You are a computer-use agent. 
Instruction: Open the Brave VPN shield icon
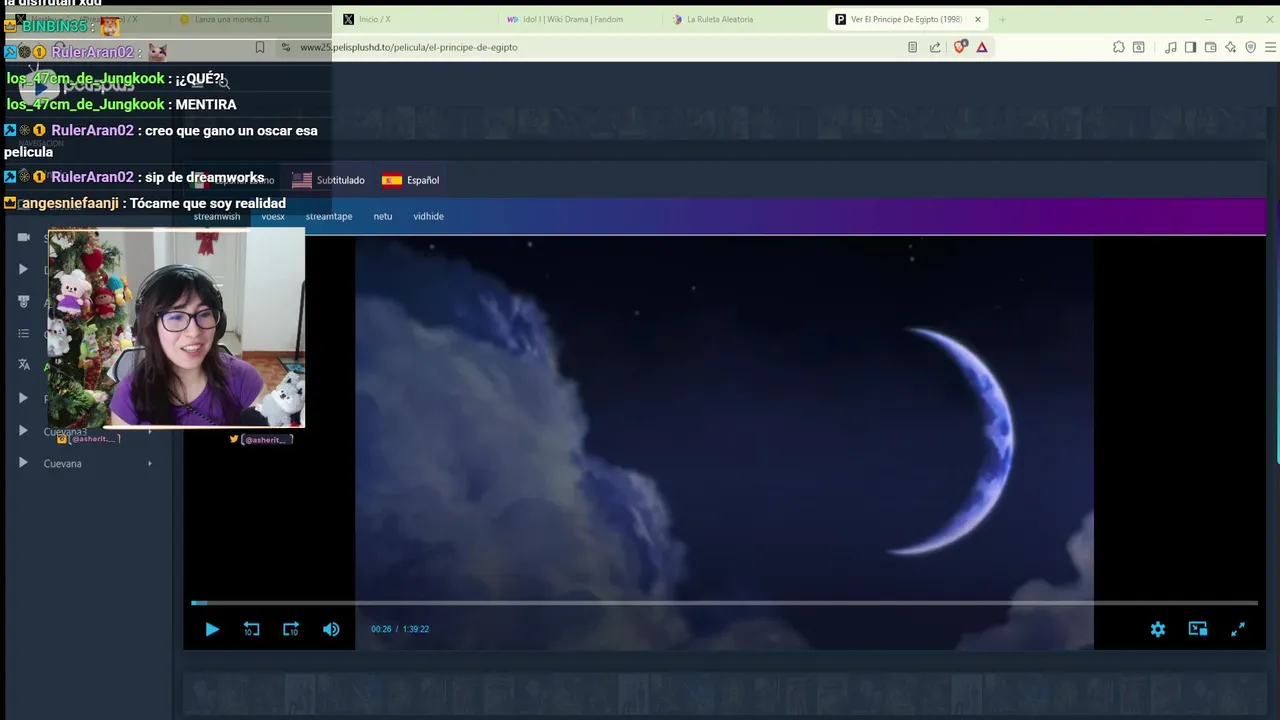tap(1250, 47)
